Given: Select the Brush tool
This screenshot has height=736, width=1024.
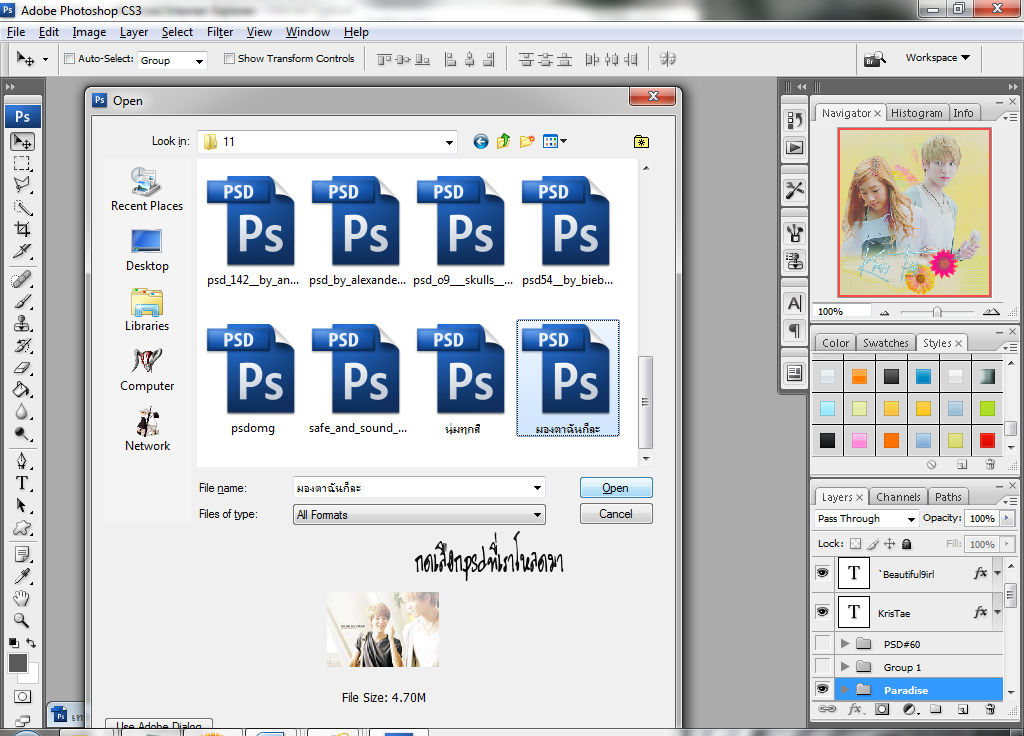Looking at the screenshot, I should coord(22,302).
